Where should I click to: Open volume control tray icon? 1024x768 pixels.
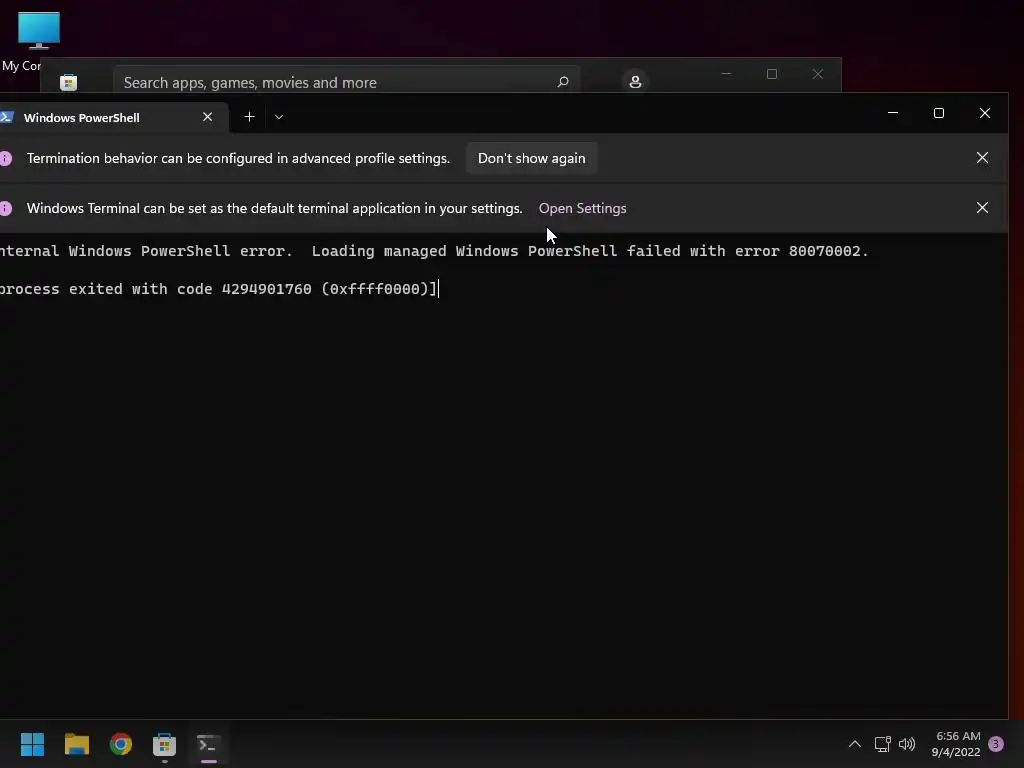907,744
